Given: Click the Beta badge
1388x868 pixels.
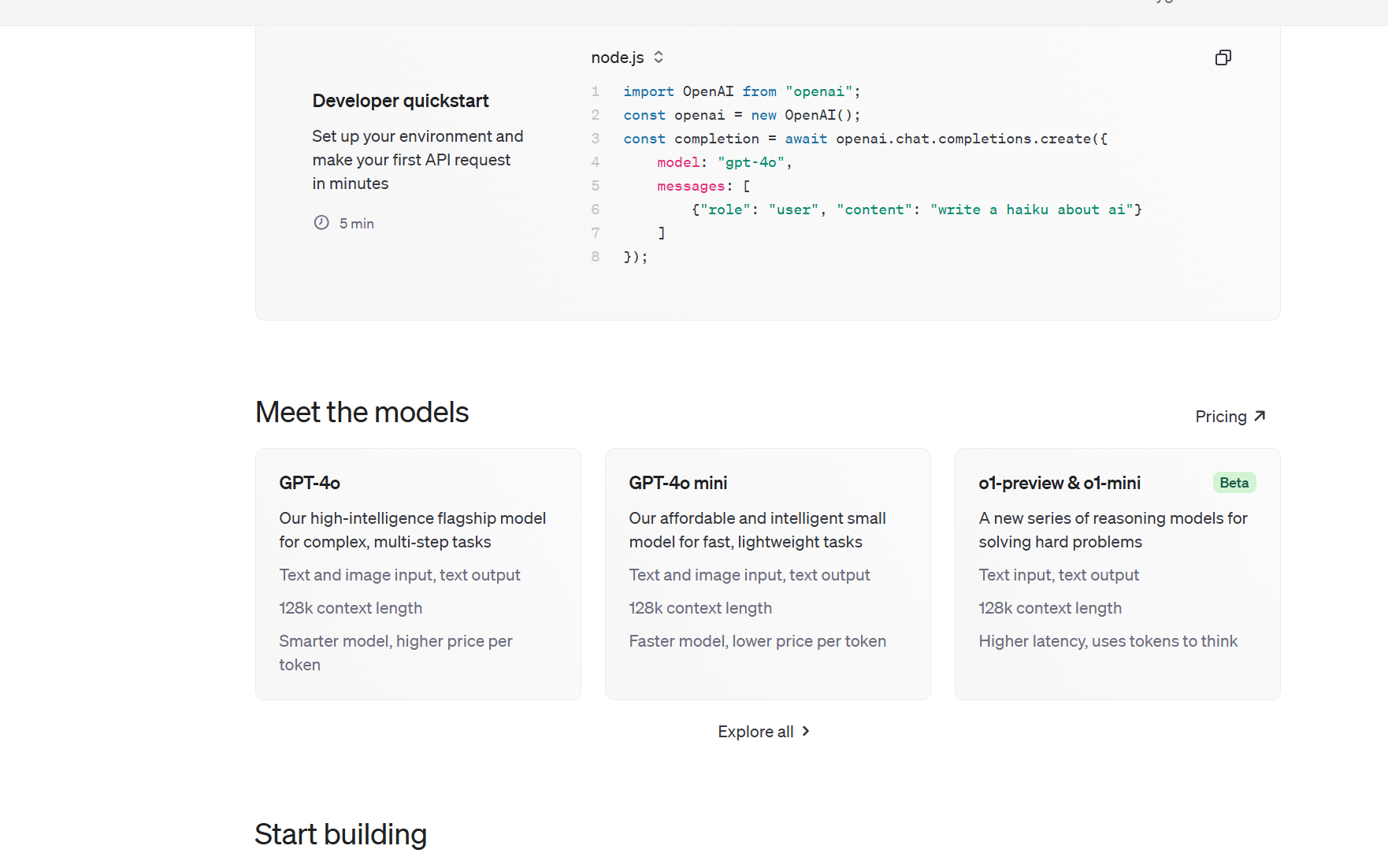Looking at the screenshot, I should point(1234,483).
